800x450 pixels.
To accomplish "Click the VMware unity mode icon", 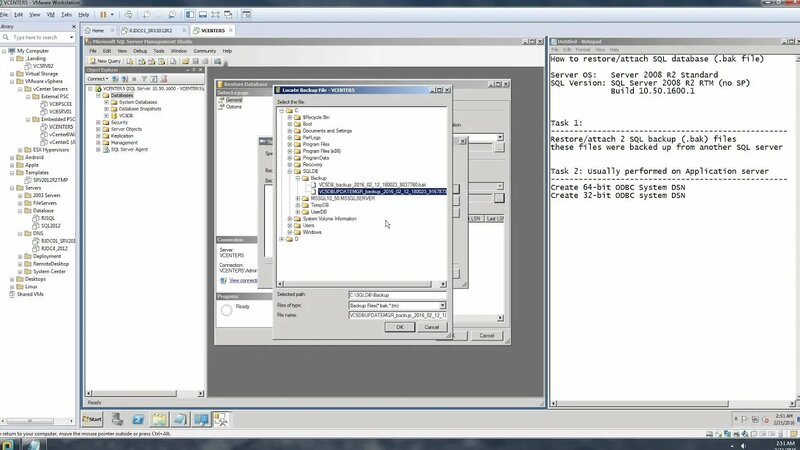I will (228, 15).
